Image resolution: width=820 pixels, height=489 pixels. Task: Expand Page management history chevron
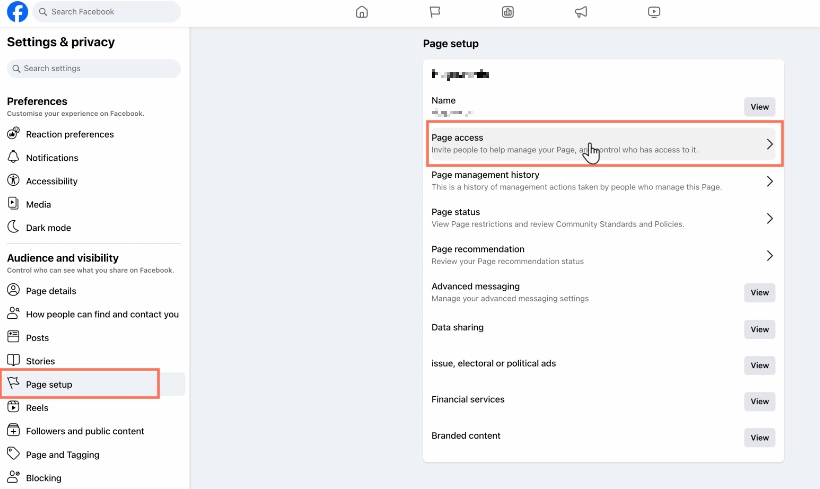coord(769,181)
